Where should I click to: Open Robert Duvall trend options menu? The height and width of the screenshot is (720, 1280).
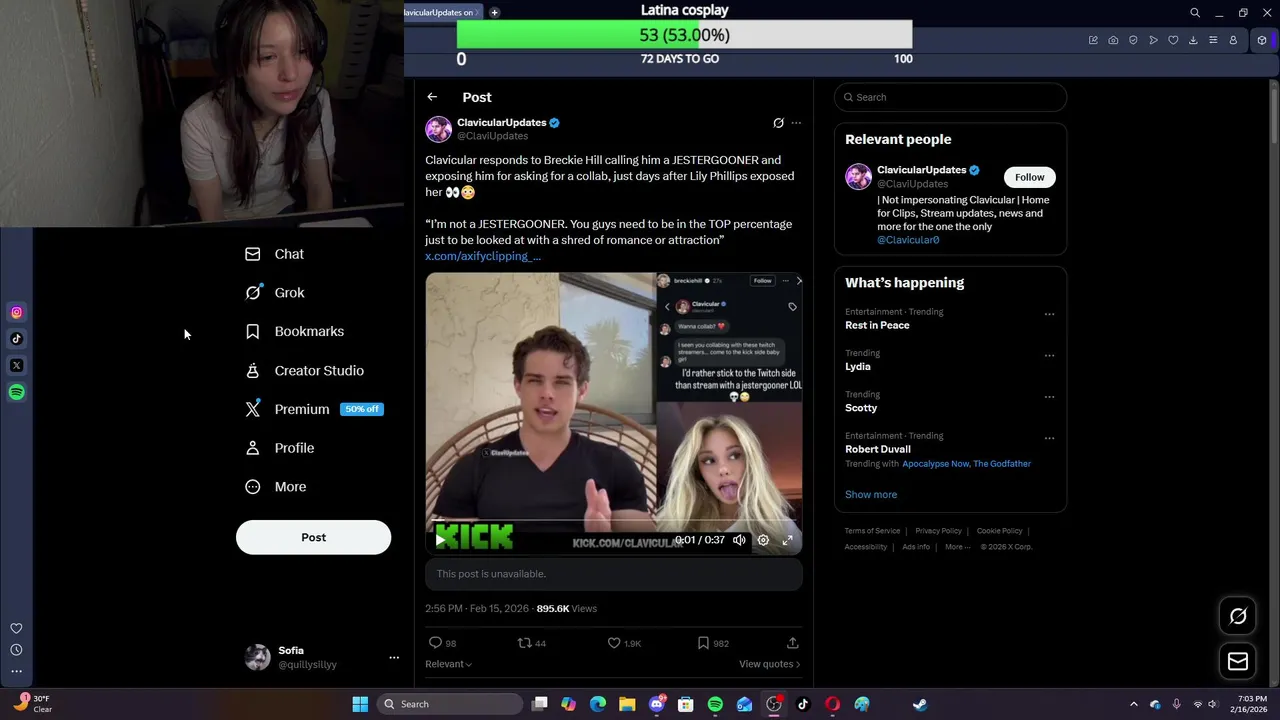tap(1049, 438)
